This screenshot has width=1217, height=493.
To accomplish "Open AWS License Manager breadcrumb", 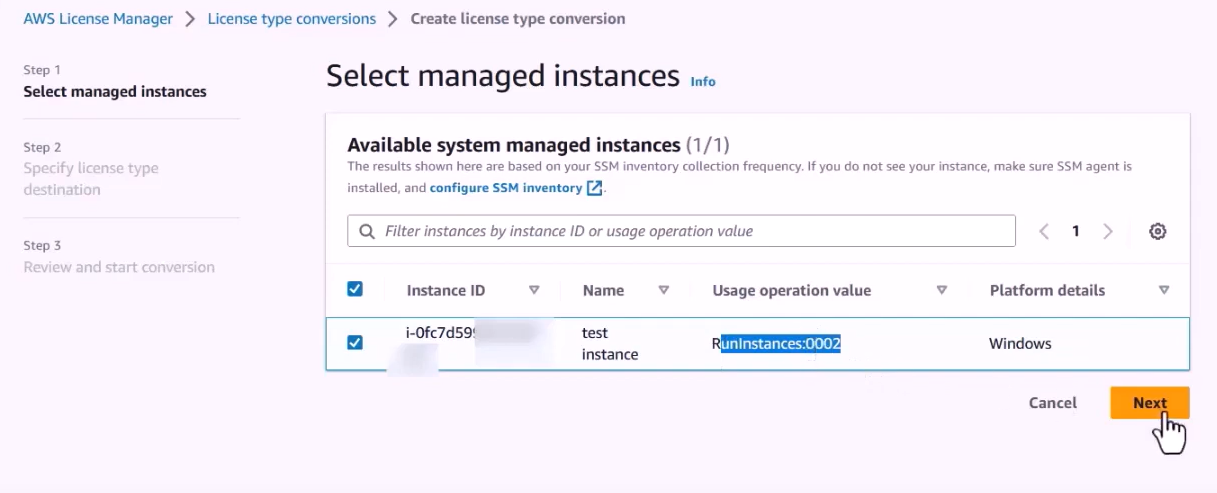I will pos(98,19).
